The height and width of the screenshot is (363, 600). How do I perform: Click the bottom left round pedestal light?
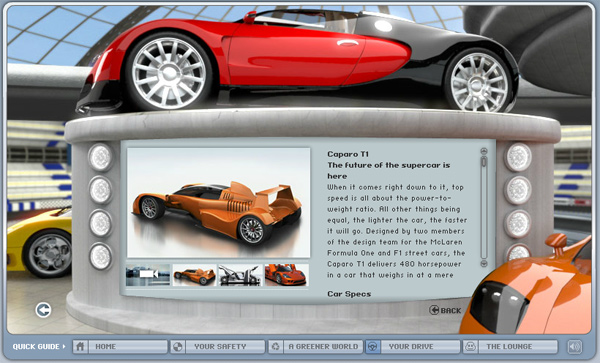coord(100,256)
